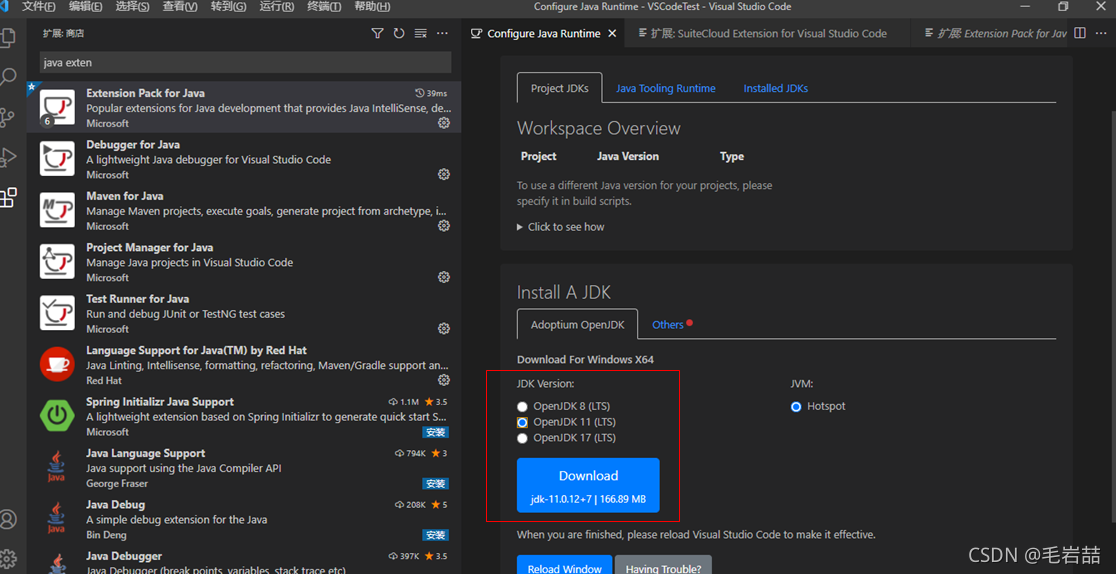
Task: Select Java Debugger extension row title
Action: [x=124, y=555]
